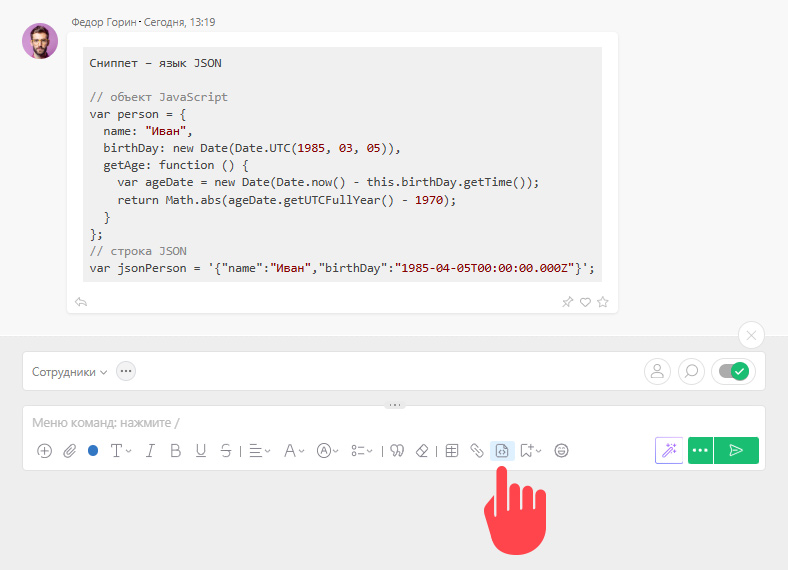Open the green more-options send menu
The image size is (788, 570).
pos(700,450)
